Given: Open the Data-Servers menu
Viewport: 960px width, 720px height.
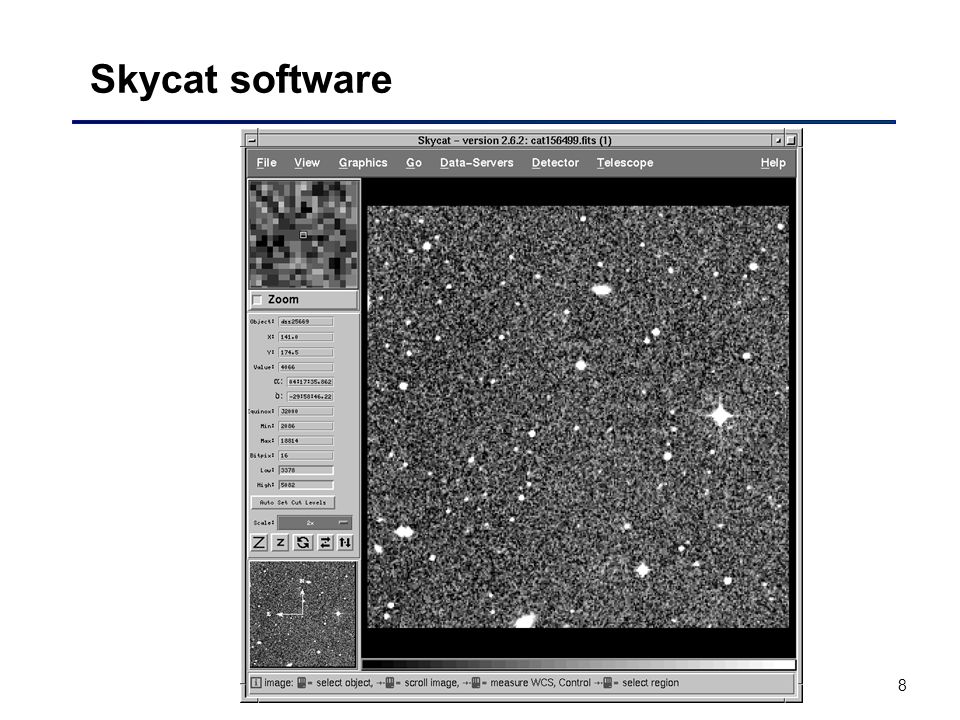Looking at the screenshot, I should click(x=476, y=163).
